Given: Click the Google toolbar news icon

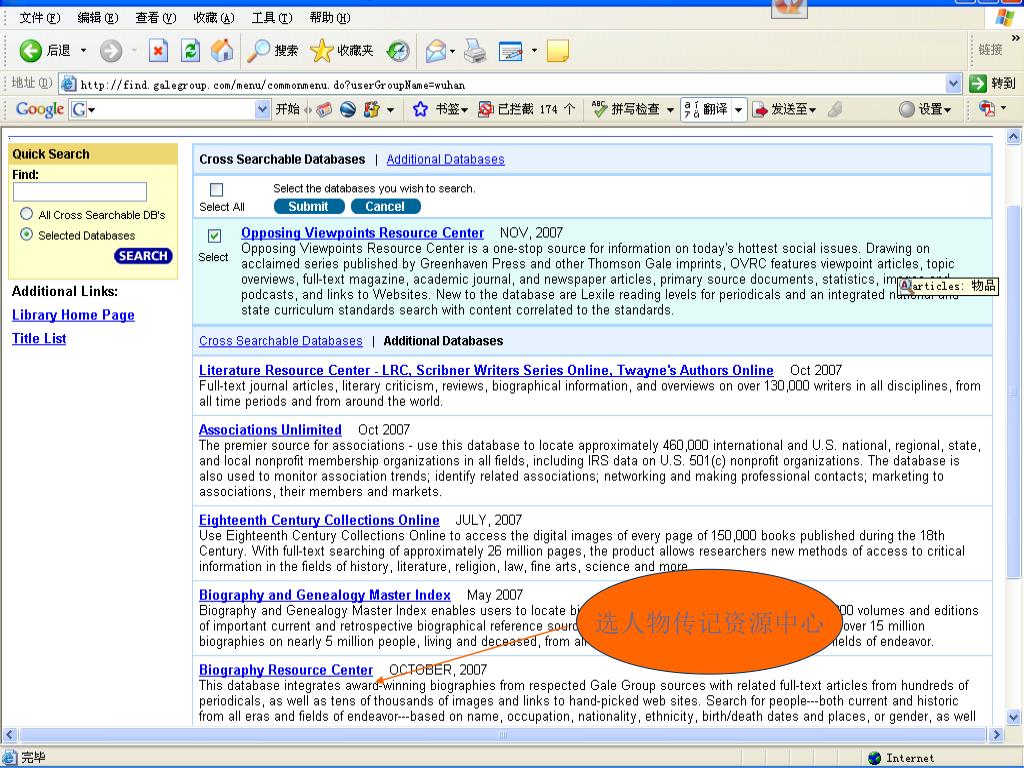Looking at the screenshot, I should 325,109.
